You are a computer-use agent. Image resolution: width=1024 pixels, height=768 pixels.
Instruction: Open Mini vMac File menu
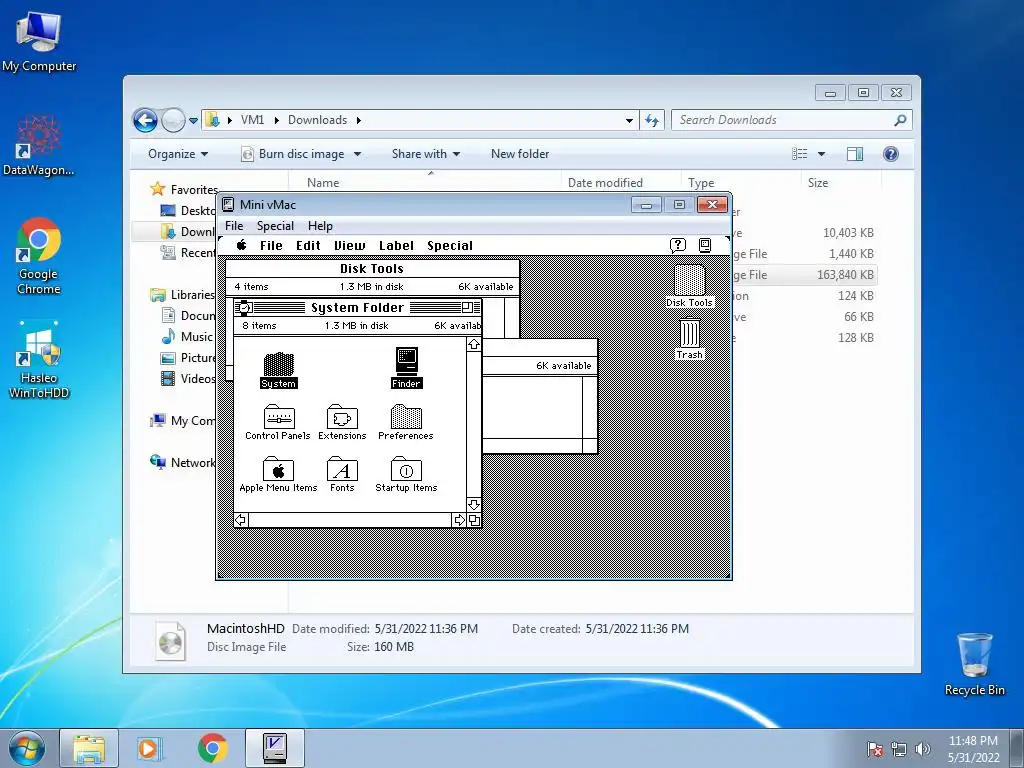(234, 225)
